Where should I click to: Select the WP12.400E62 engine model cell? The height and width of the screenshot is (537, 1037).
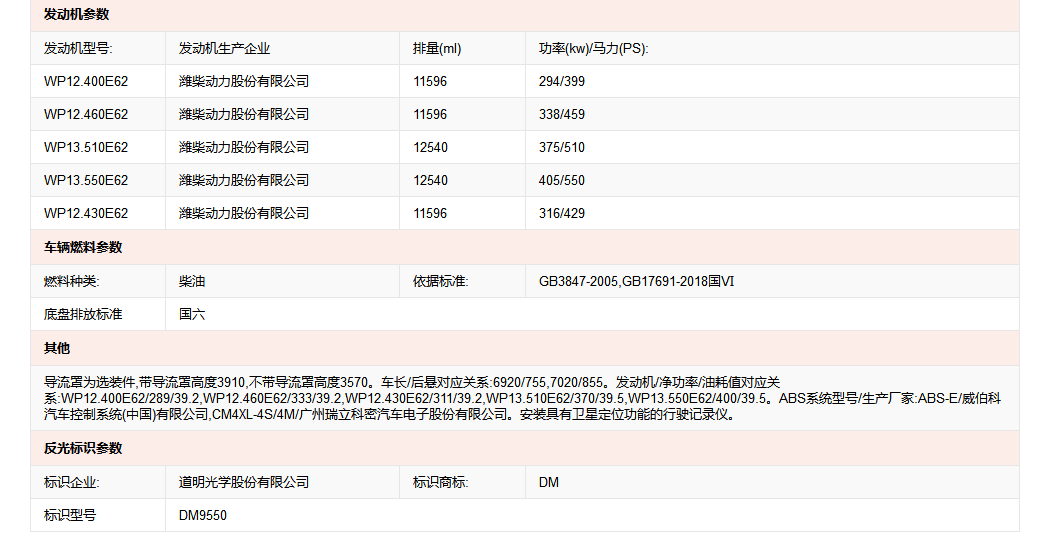(86, 81)
